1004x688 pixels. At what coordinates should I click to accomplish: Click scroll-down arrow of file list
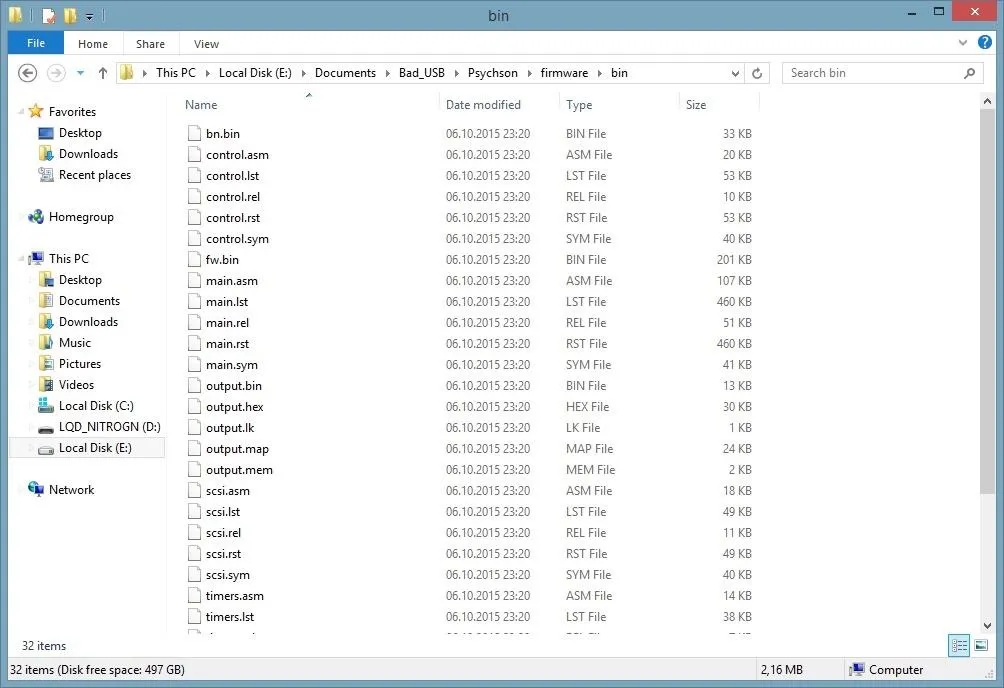(987, 626)
